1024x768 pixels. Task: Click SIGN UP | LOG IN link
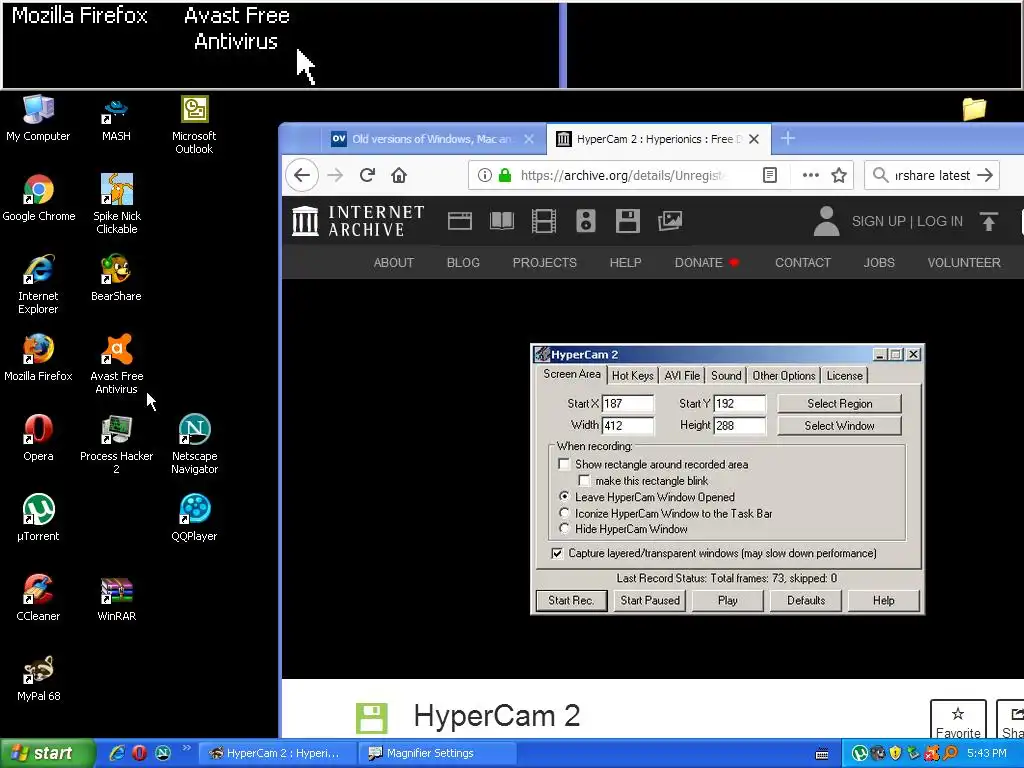(x=907, y=221)
